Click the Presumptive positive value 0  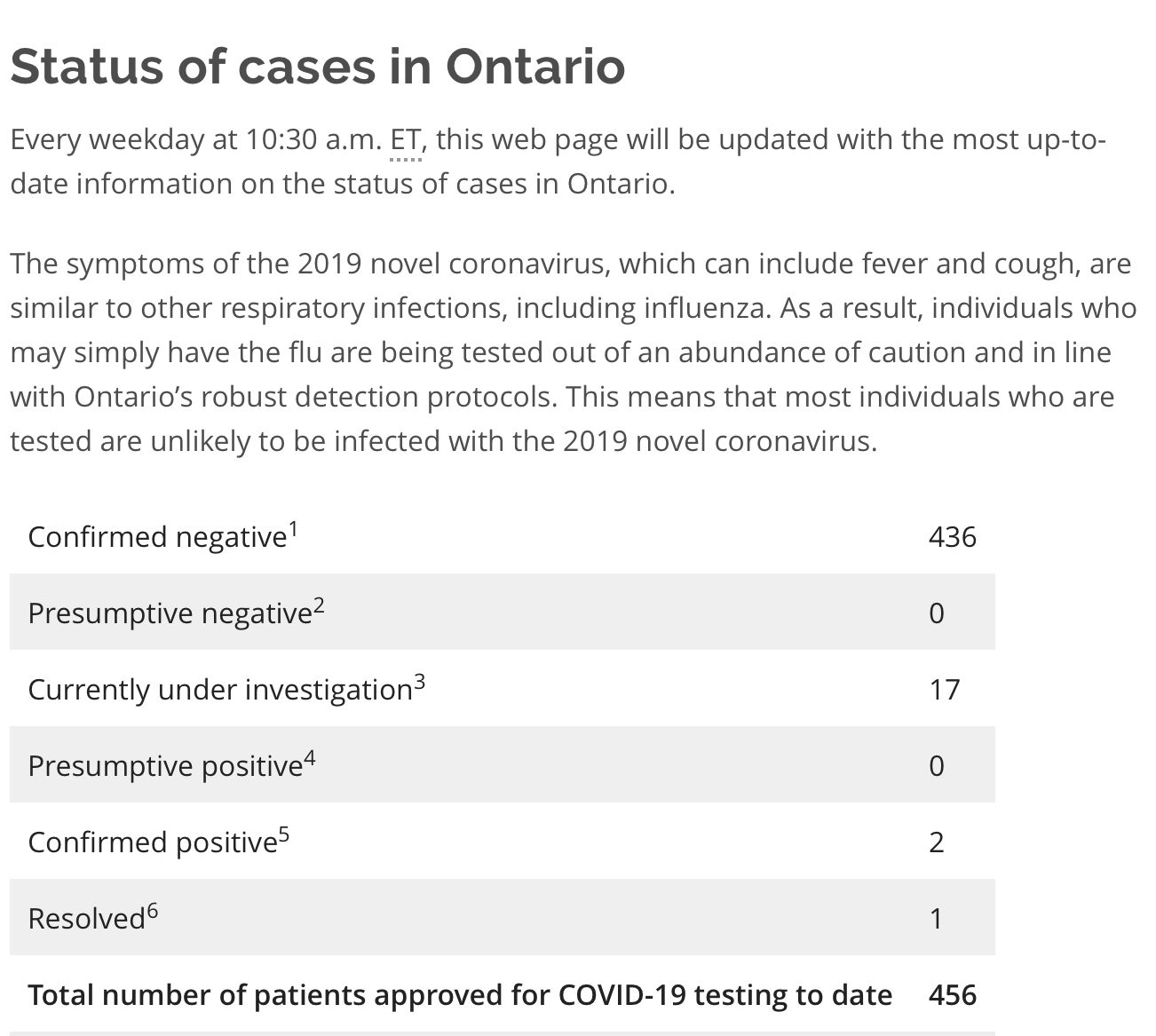pyautogui.click(x=937, y=765)
